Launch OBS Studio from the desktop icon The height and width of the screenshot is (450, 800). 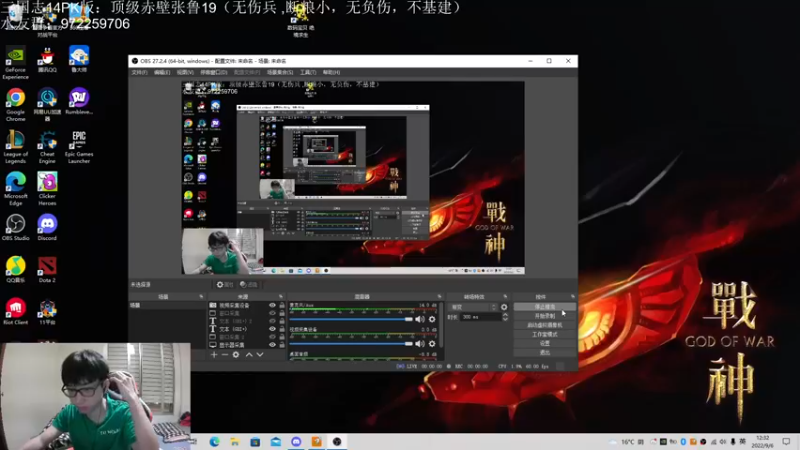[x=15, y=228]
